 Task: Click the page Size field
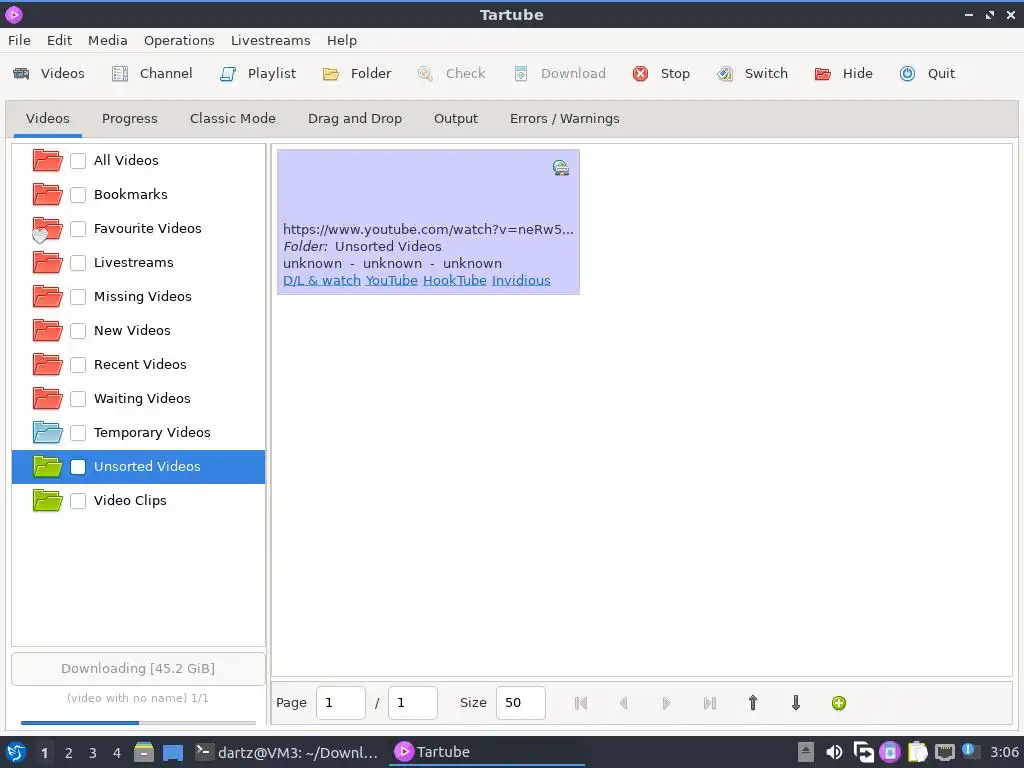pyautogui.click(x=520, y=703)
